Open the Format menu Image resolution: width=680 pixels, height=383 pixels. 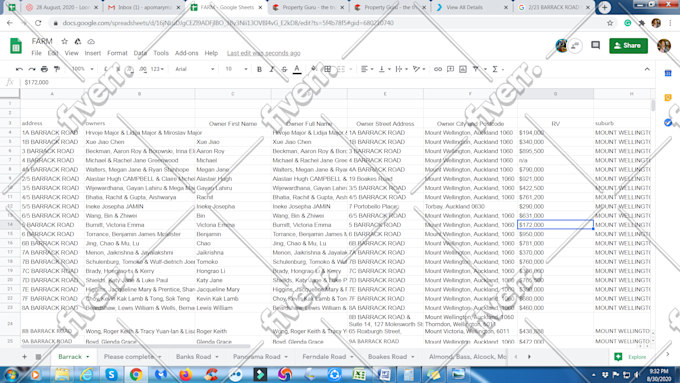point(117,53)
